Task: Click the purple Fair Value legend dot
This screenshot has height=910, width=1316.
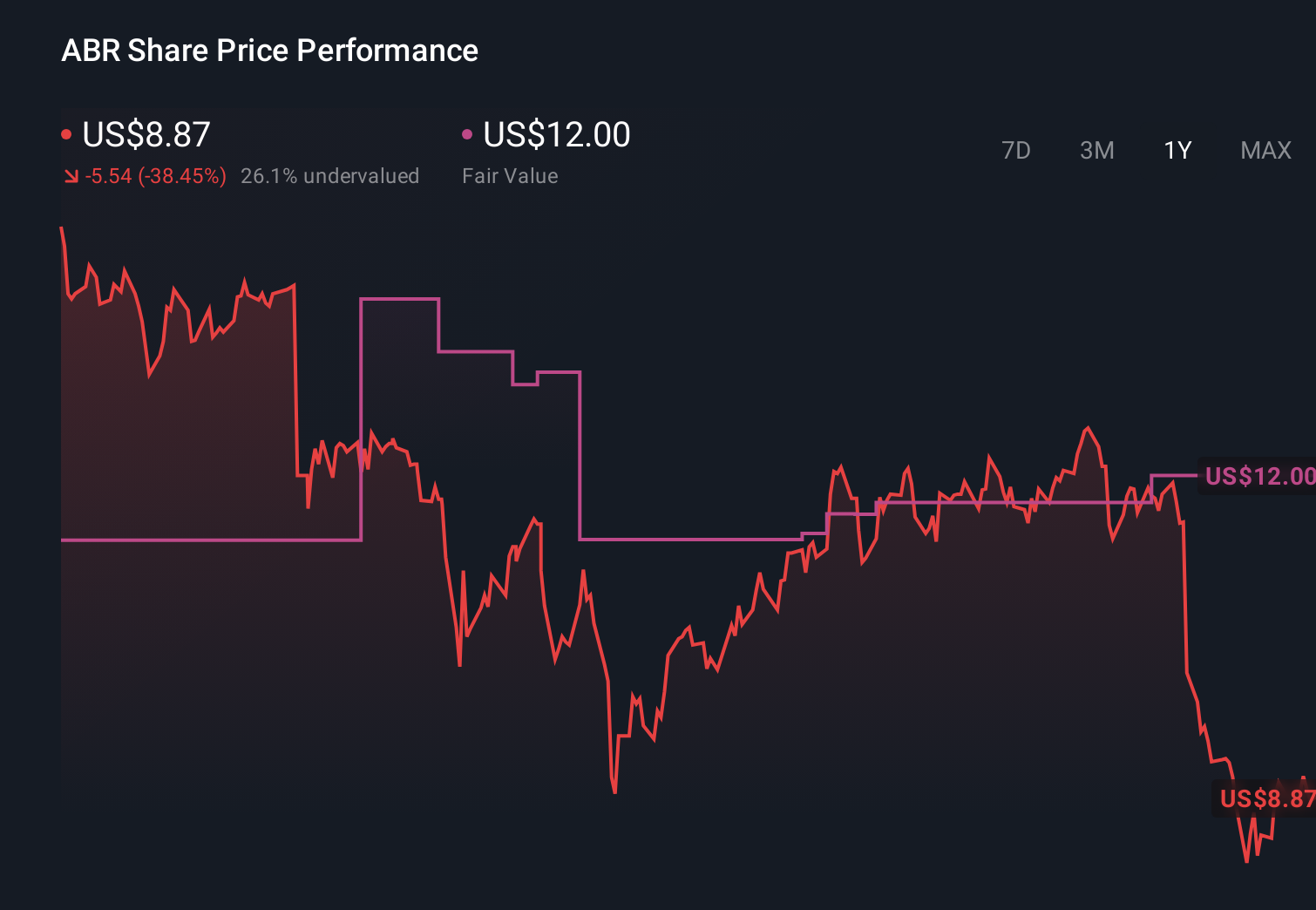Action: pos(468,133)
